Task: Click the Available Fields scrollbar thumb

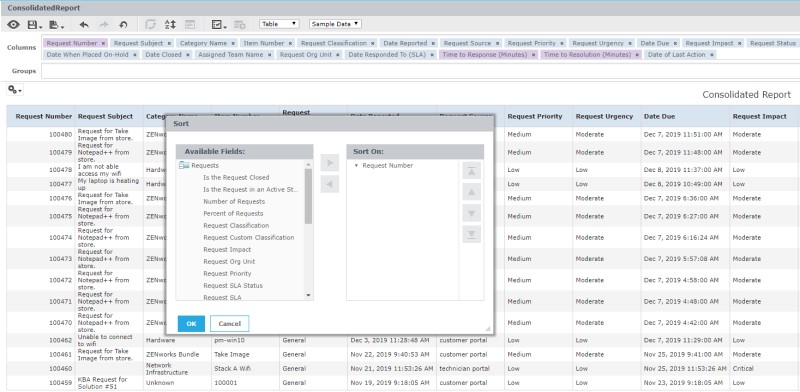Action: (308, 196)
